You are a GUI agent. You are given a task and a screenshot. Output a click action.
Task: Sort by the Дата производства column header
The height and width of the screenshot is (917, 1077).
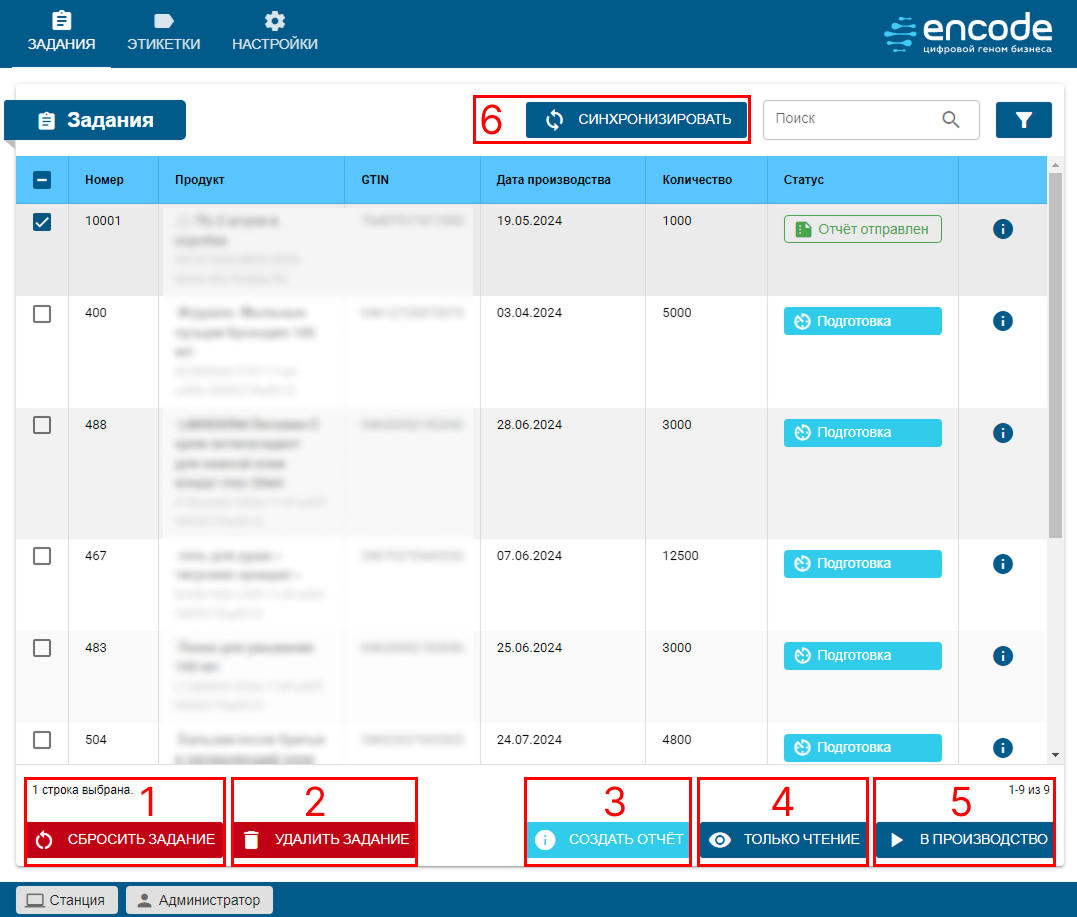pyautogui.click(x=553, y=180)
